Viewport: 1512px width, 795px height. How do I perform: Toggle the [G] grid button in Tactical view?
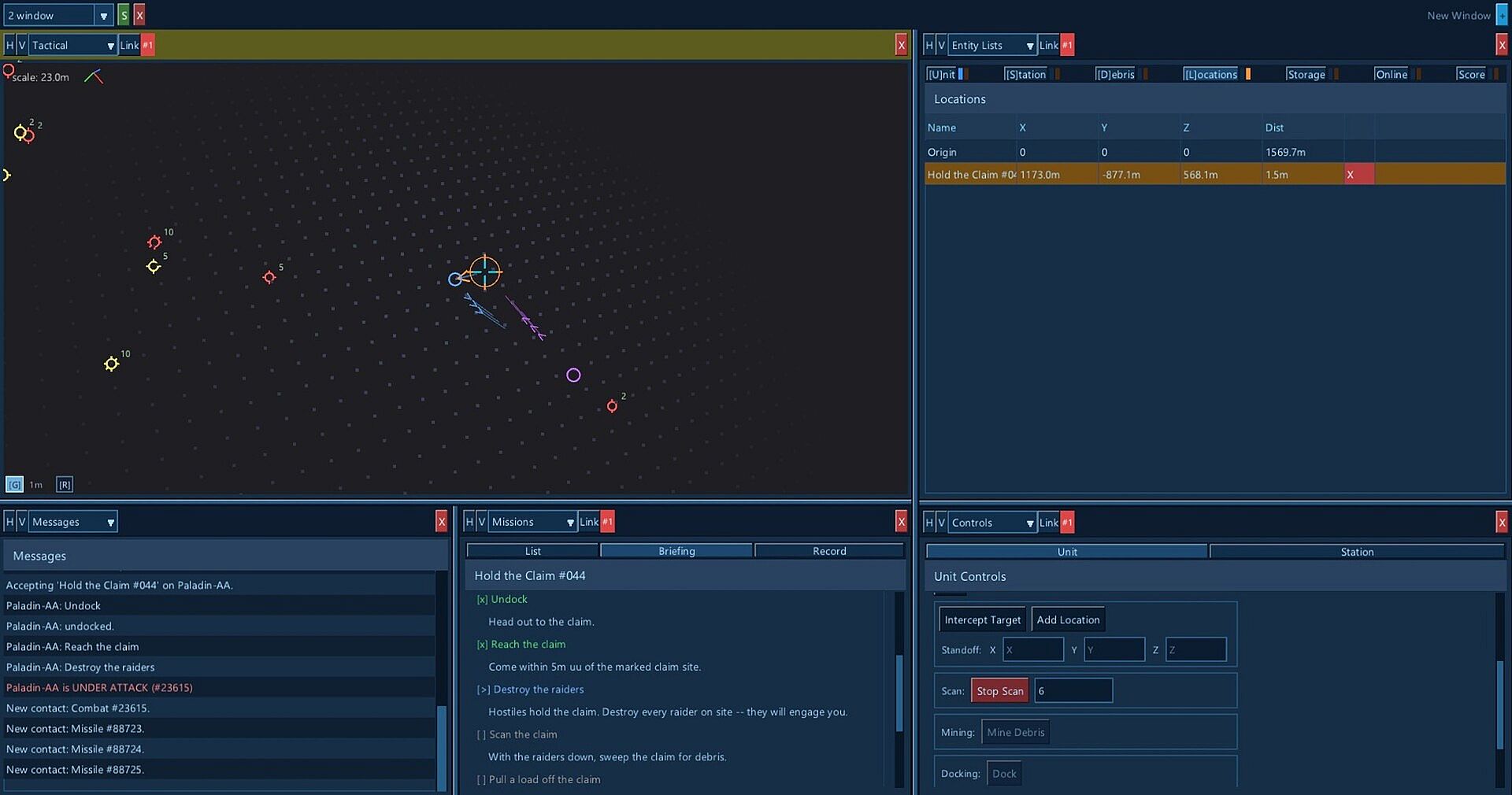point(14,484)
